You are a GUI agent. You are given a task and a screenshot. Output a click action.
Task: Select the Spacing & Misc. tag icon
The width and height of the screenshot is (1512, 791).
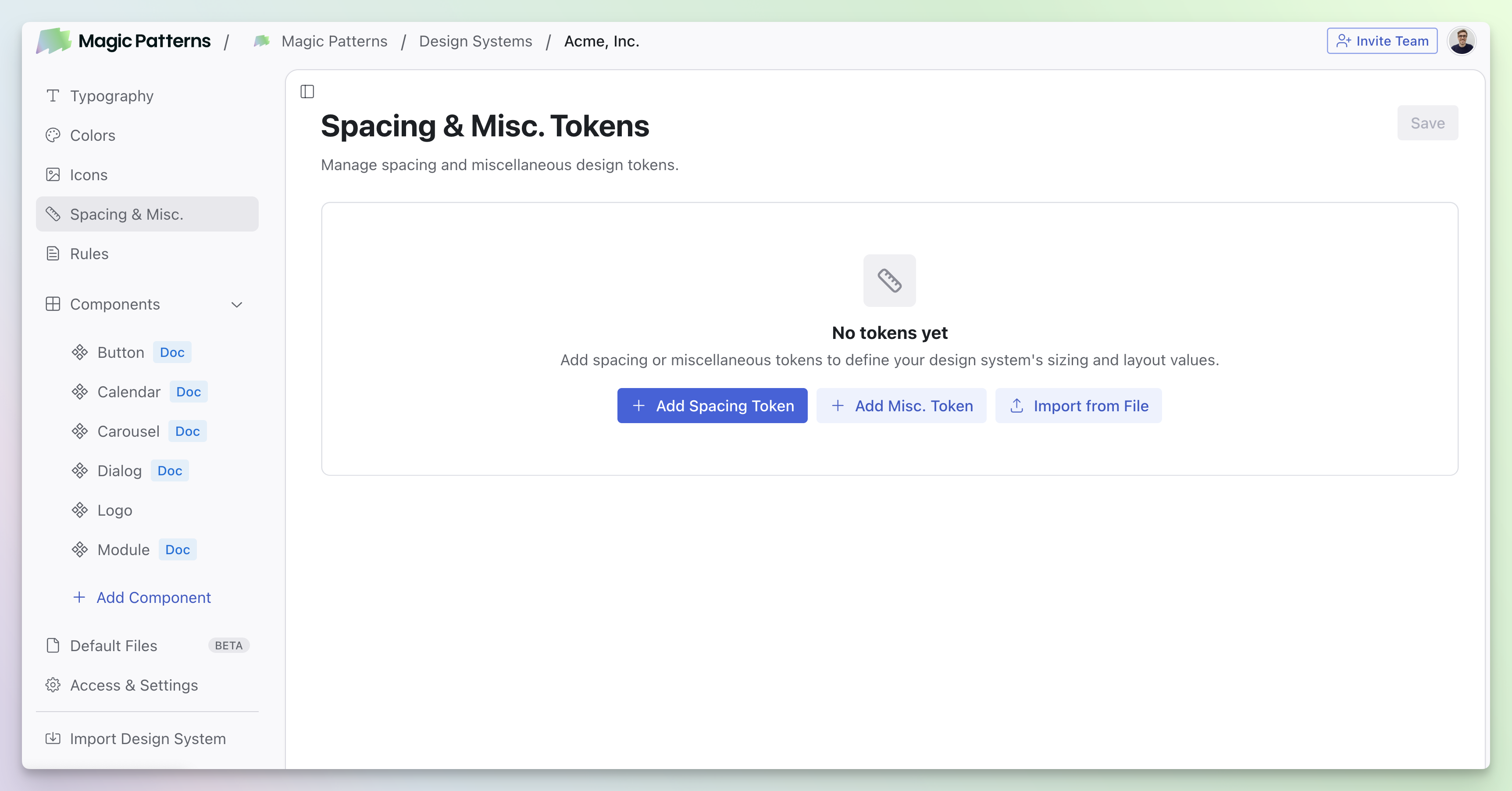(x=53, y=214)
